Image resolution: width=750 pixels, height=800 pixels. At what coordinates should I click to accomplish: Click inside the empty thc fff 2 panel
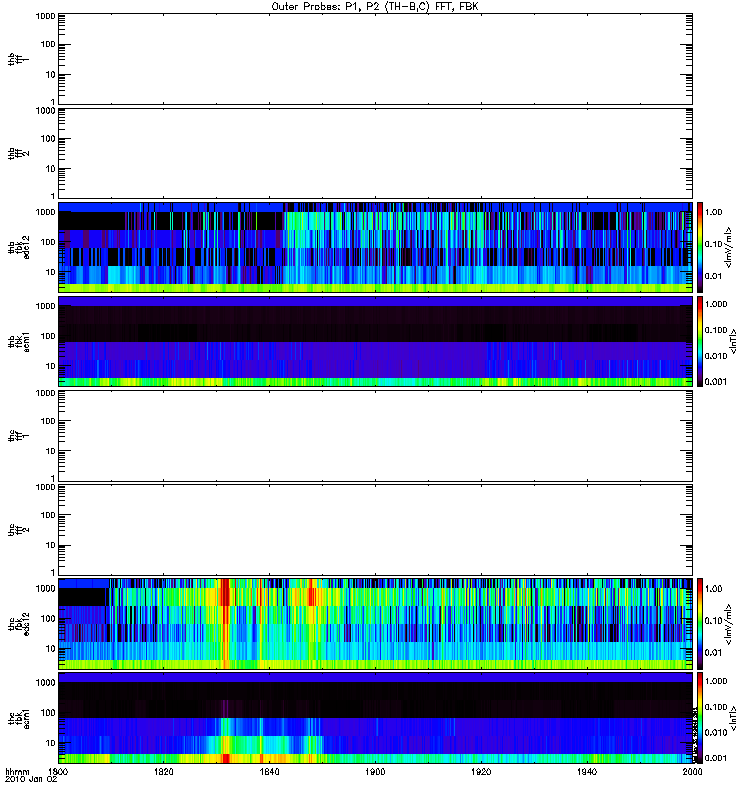(x=376, y=530)
